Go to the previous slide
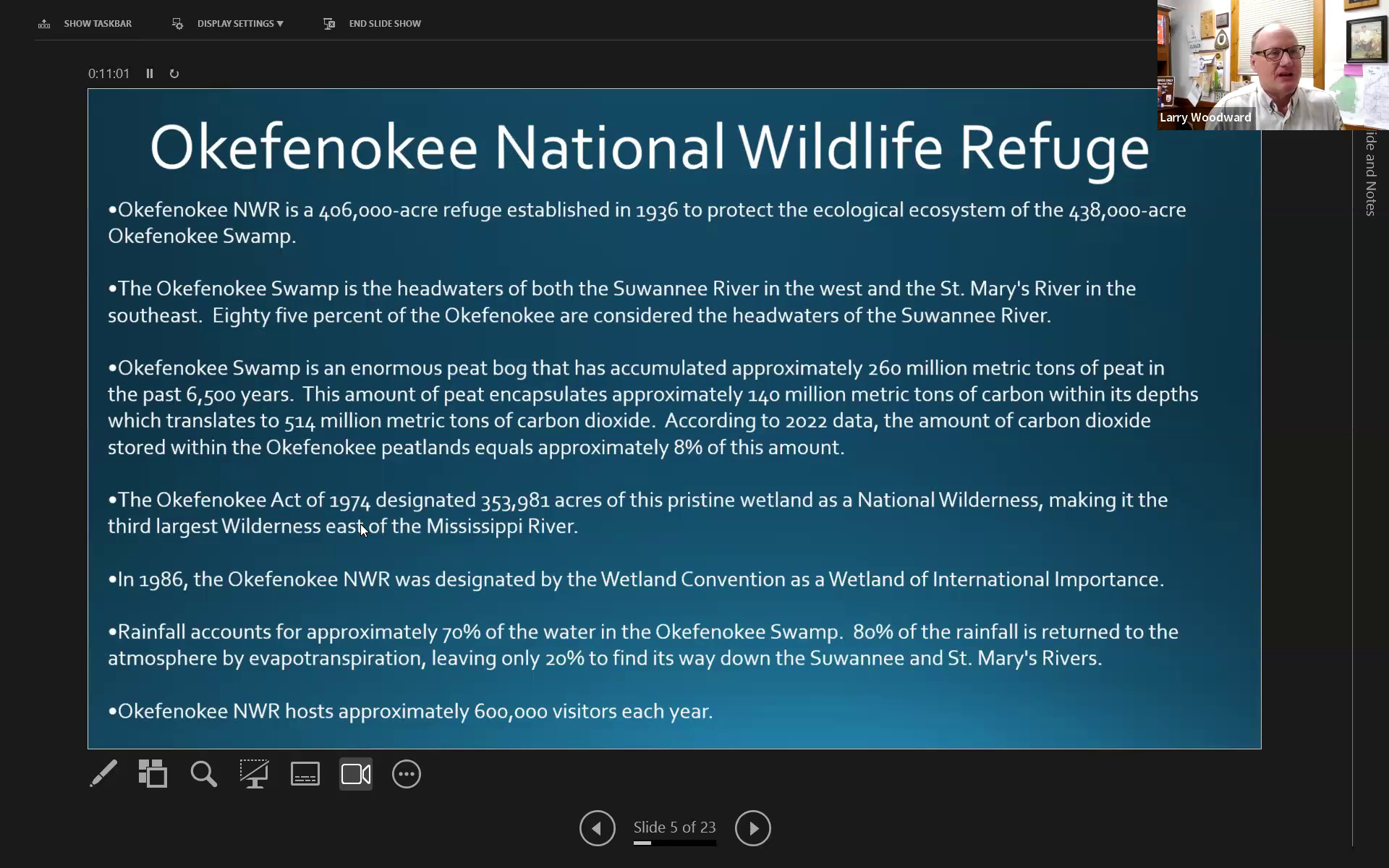This screenshot has height=868, width=1389. click(598, 828)
